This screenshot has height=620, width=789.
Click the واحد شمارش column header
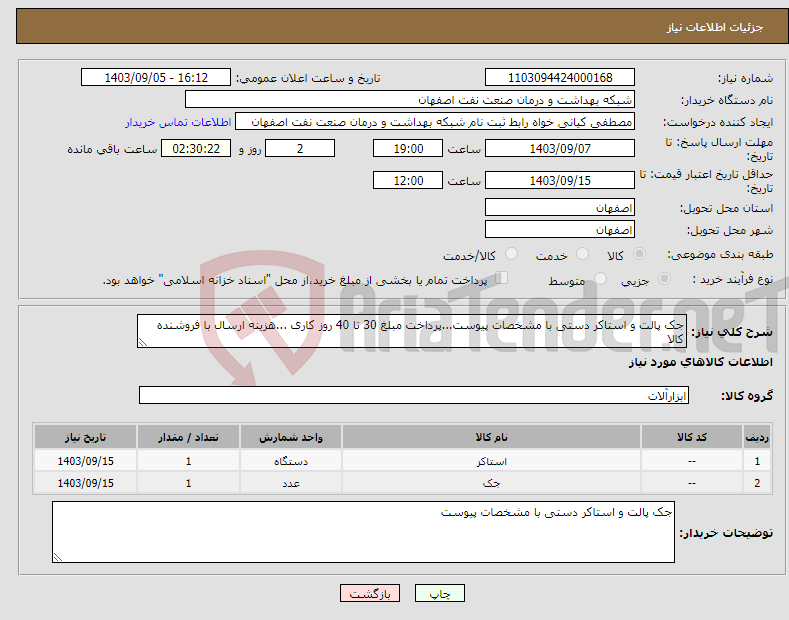tap(291, 437)
